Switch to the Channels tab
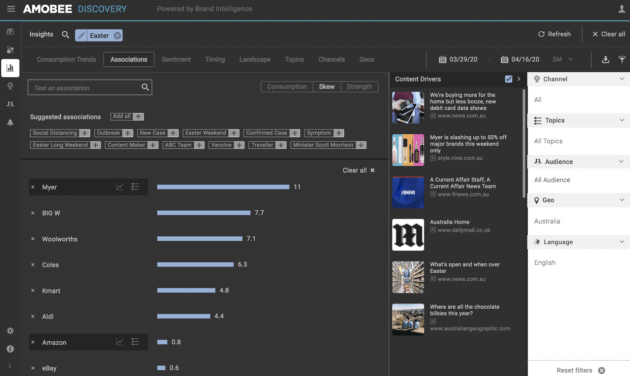This screenshot has height=376, width=630. 331,59
